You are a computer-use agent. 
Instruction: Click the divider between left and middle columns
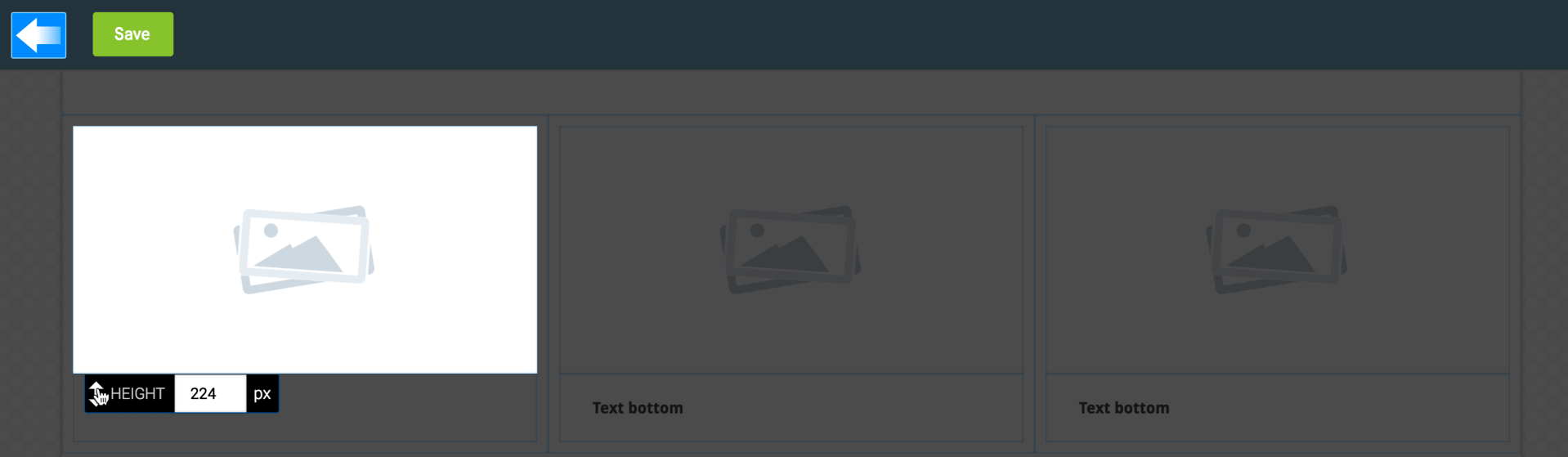(x=548, y=285)
